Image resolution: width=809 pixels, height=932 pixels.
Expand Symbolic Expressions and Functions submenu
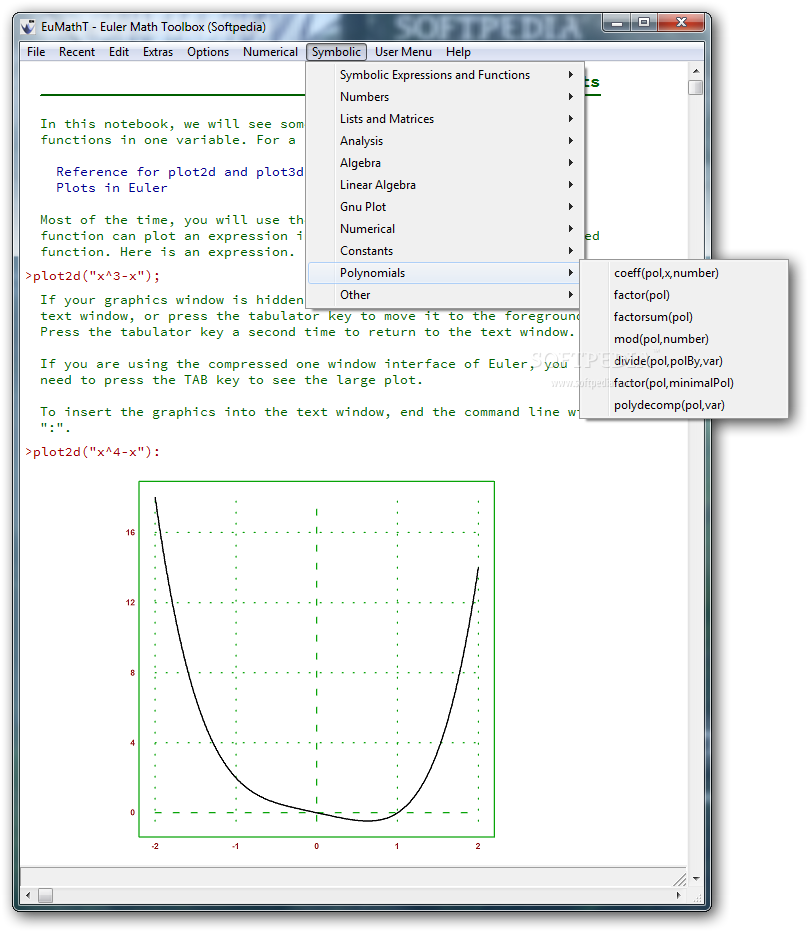tap(444, 75)
